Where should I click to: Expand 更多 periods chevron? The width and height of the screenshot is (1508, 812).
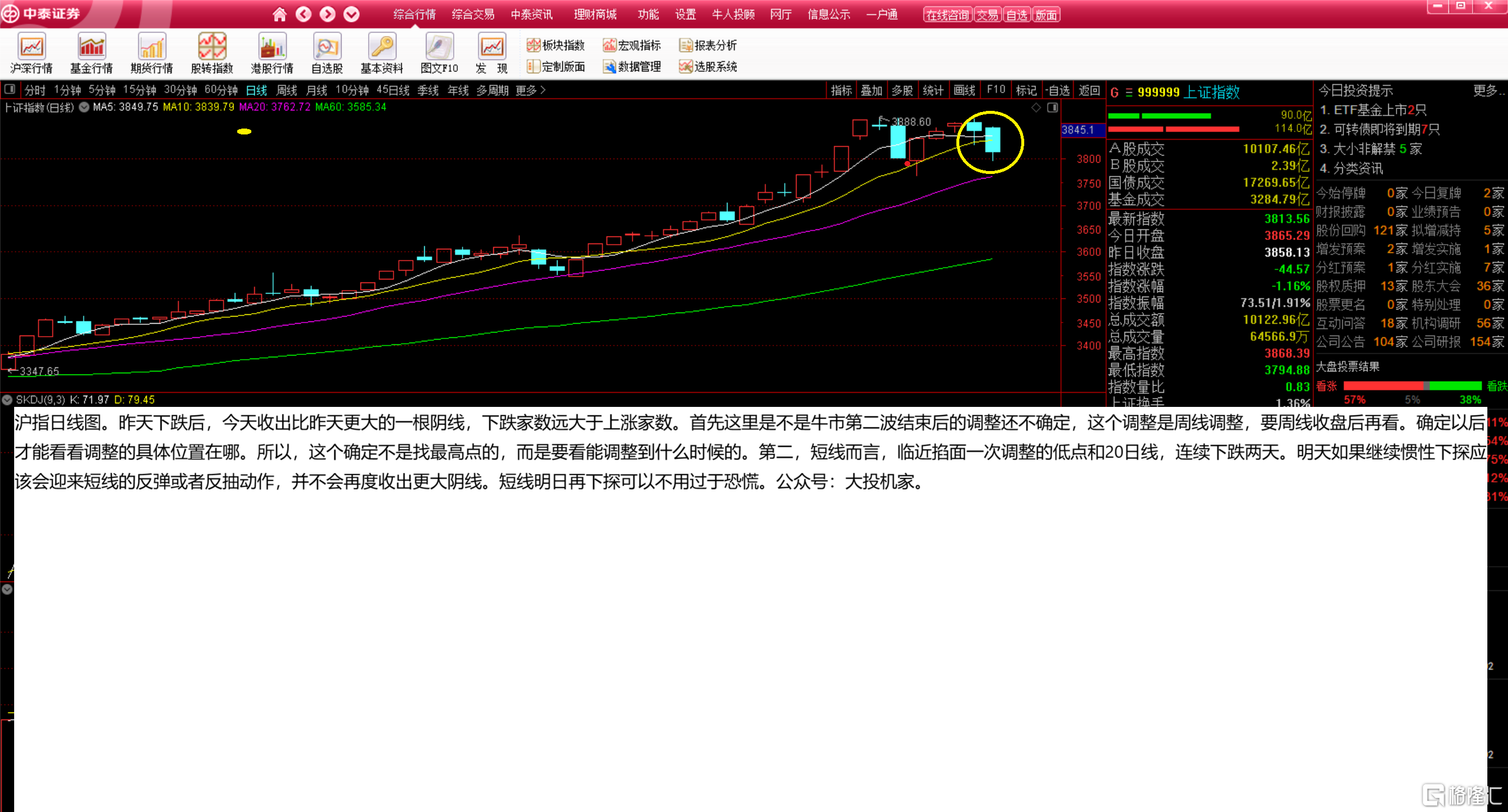530,90
